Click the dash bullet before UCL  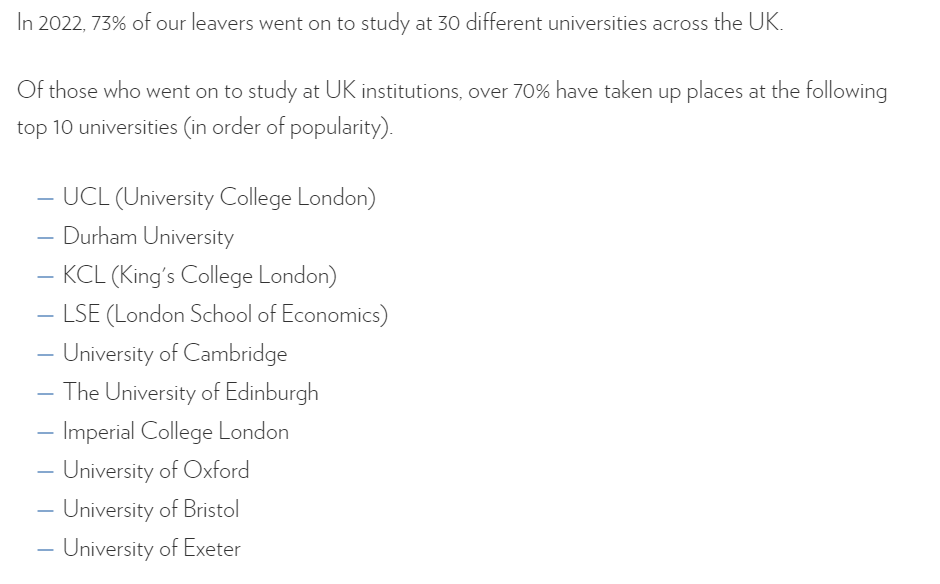[x=45, y=199]
